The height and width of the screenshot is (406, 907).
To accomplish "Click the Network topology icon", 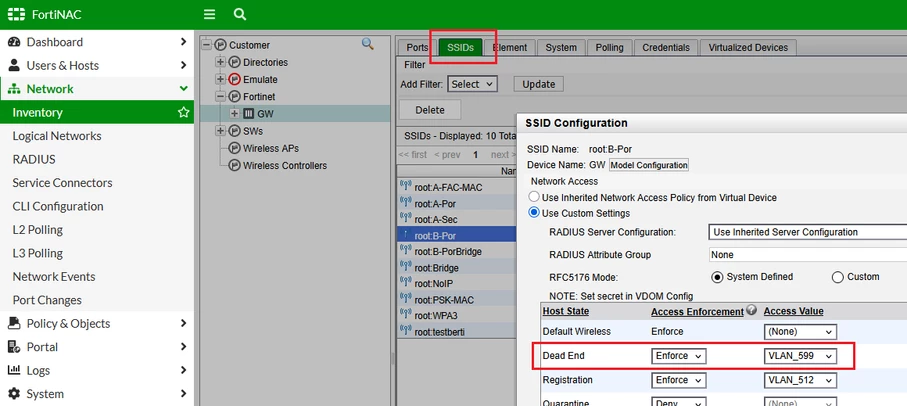I will point(14,89).
